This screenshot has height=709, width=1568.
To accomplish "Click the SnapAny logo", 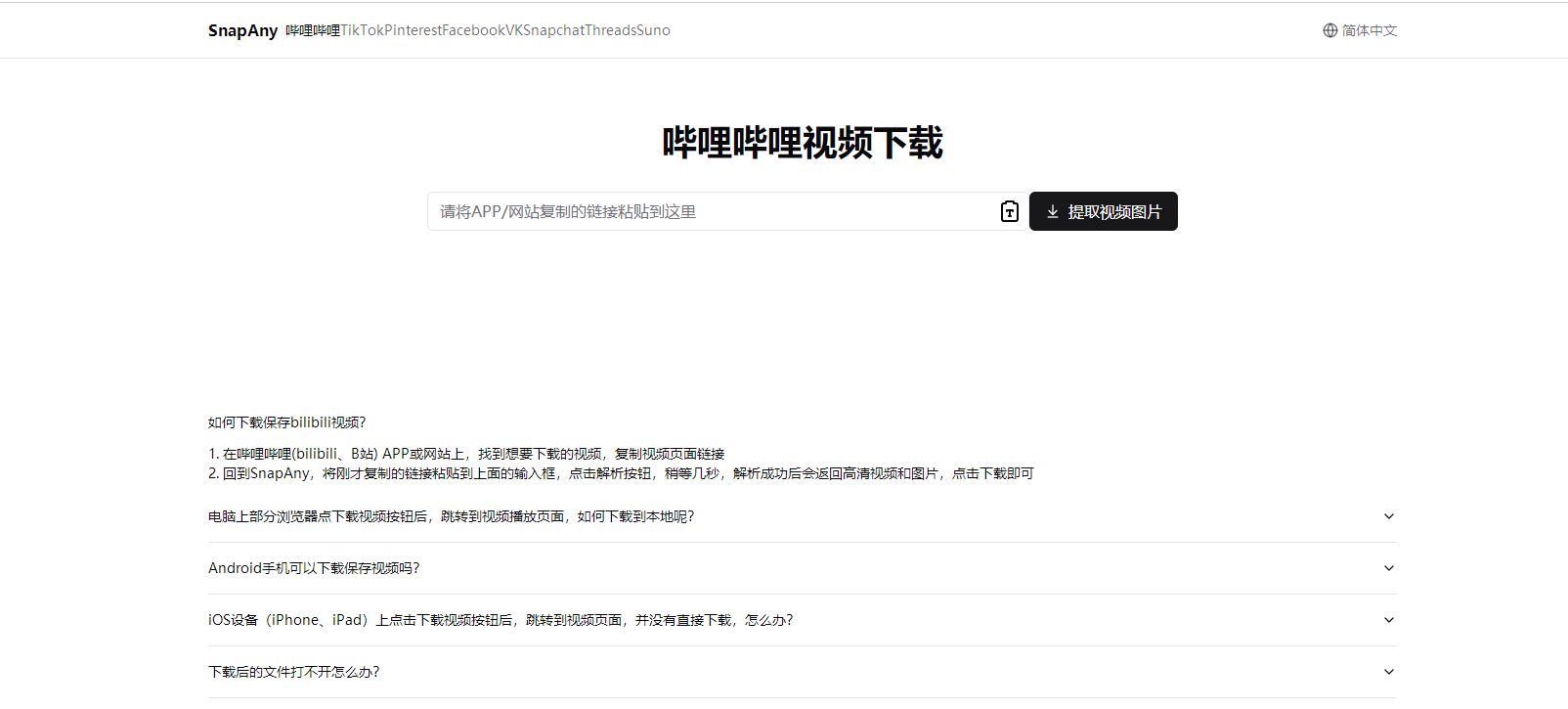I will [x=242, y=30].
